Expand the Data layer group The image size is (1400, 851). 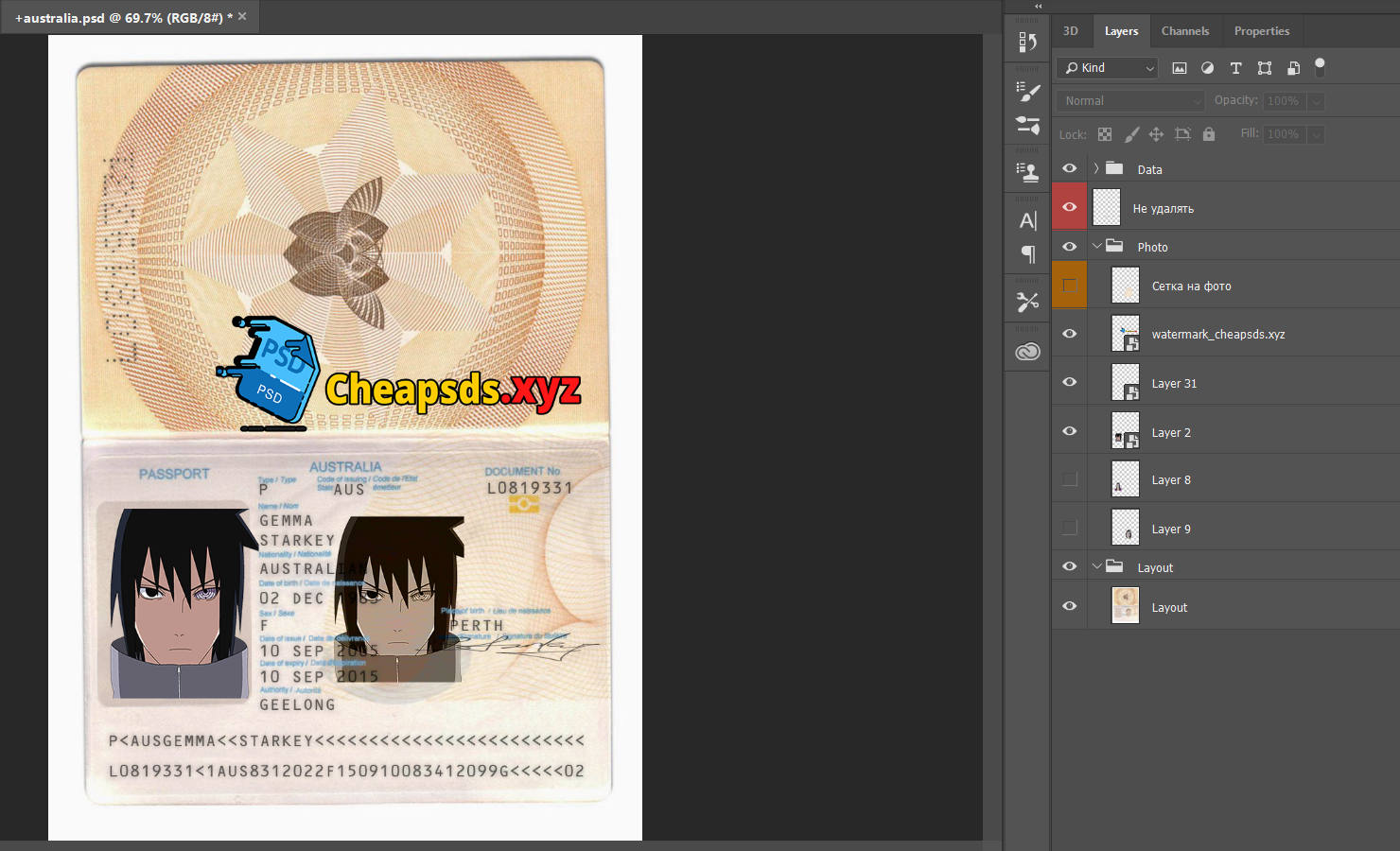click(1096, 168)
